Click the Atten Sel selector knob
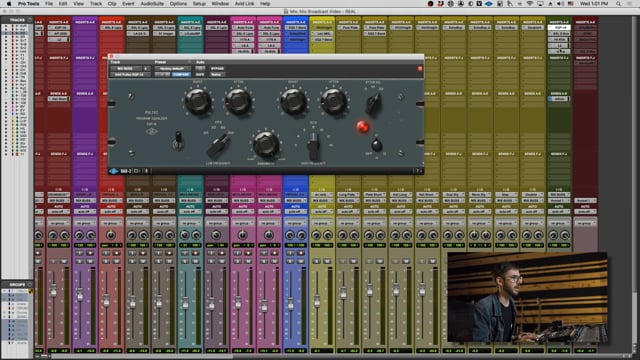 tap(373, 103)
